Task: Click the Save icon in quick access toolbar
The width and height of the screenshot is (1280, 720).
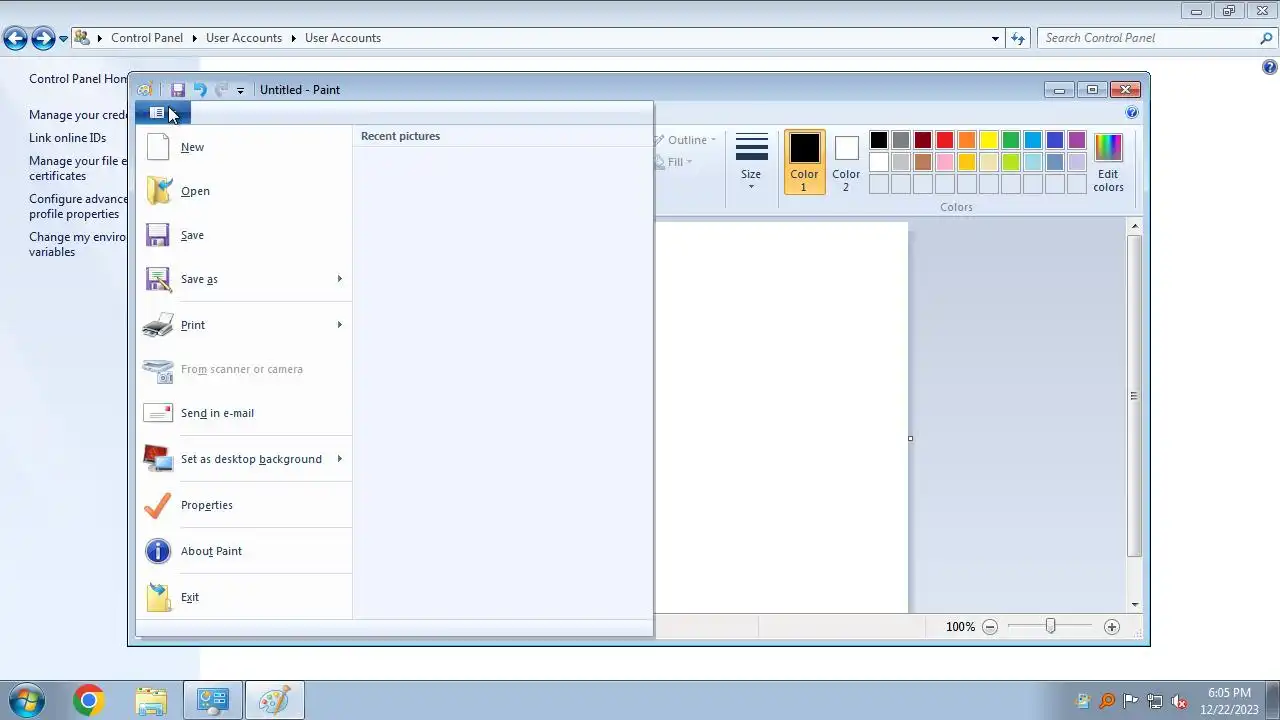Action: (x=178, y=90)
